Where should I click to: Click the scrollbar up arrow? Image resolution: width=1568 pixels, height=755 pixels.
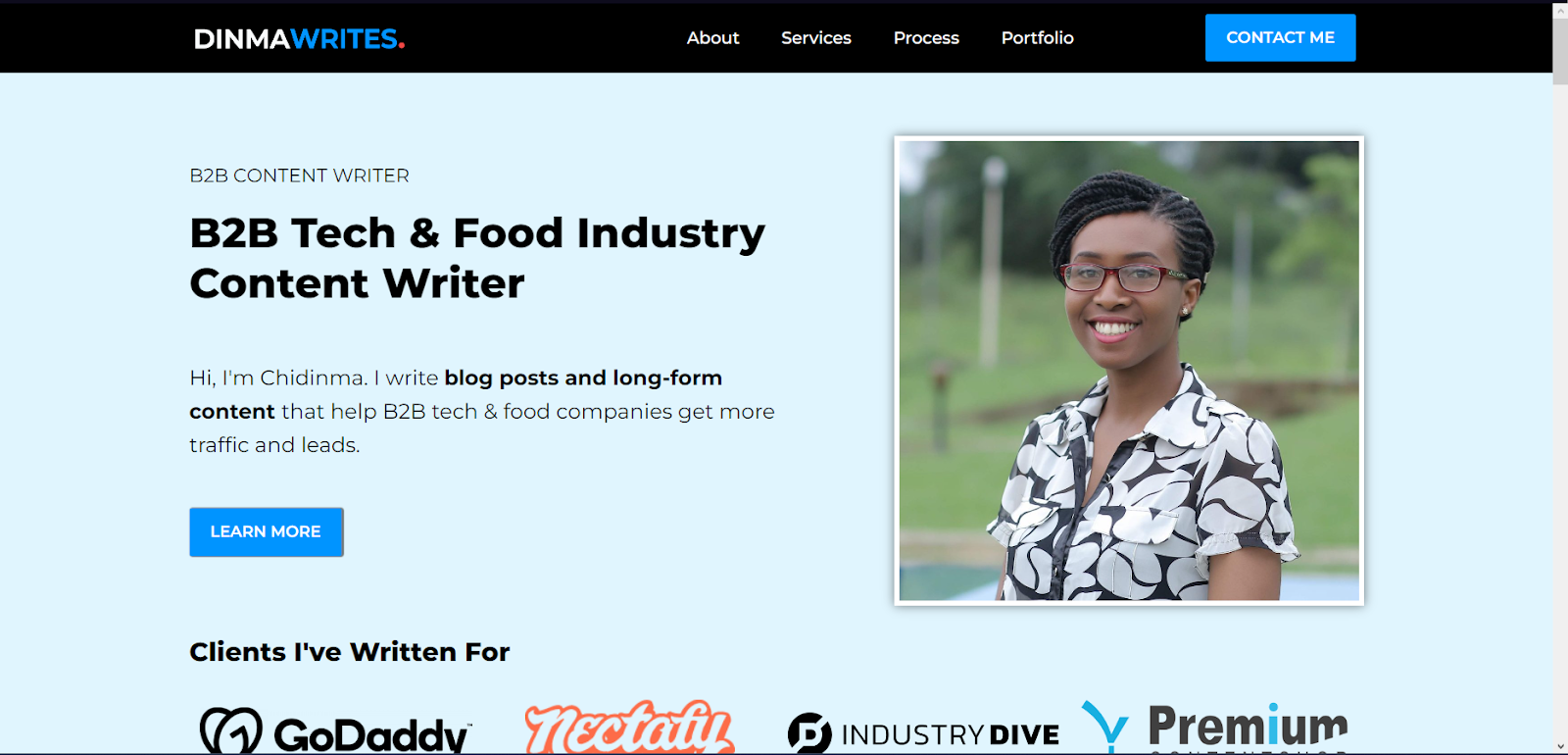click(x=1560, y=9)
